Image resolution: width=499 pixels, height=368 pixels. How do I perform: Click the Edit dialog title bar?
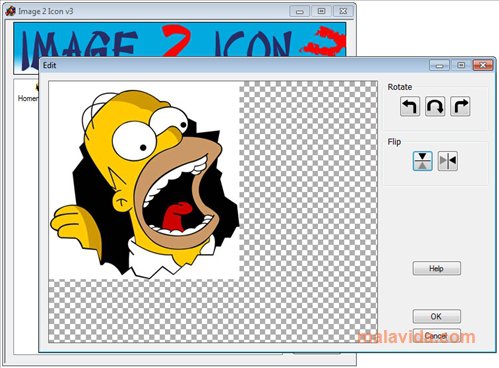point(233,65)
